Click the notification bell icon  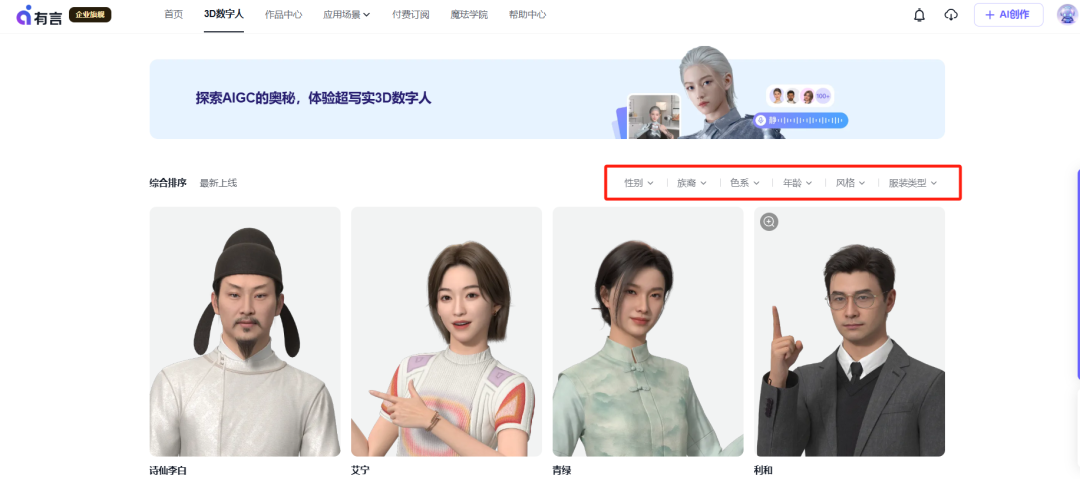(919, 15)
